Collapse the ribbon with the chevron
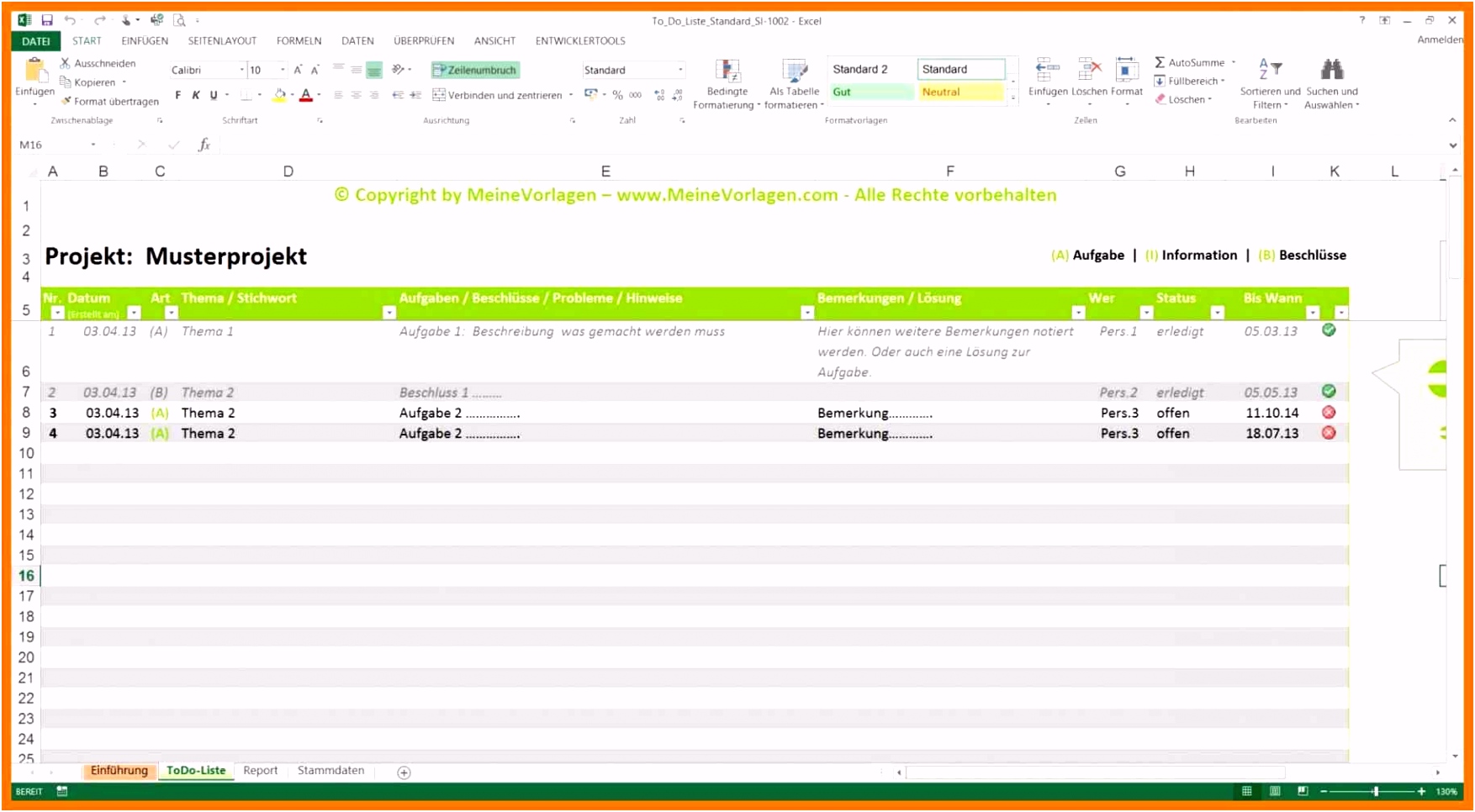Screen dimensions: 1475x812 point(1452,120)
